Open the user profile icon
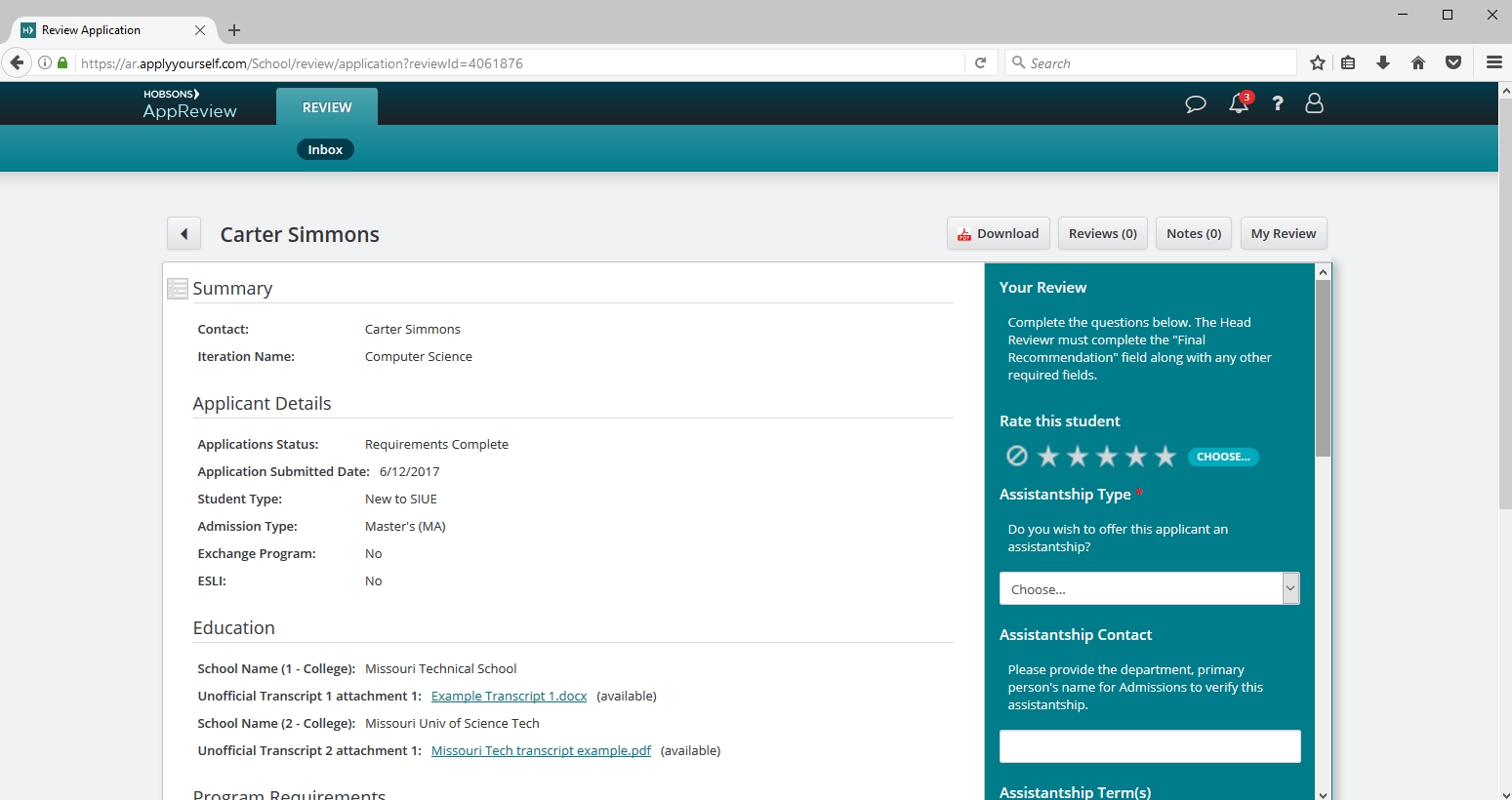1512x800 pixels. [1314, 103]
